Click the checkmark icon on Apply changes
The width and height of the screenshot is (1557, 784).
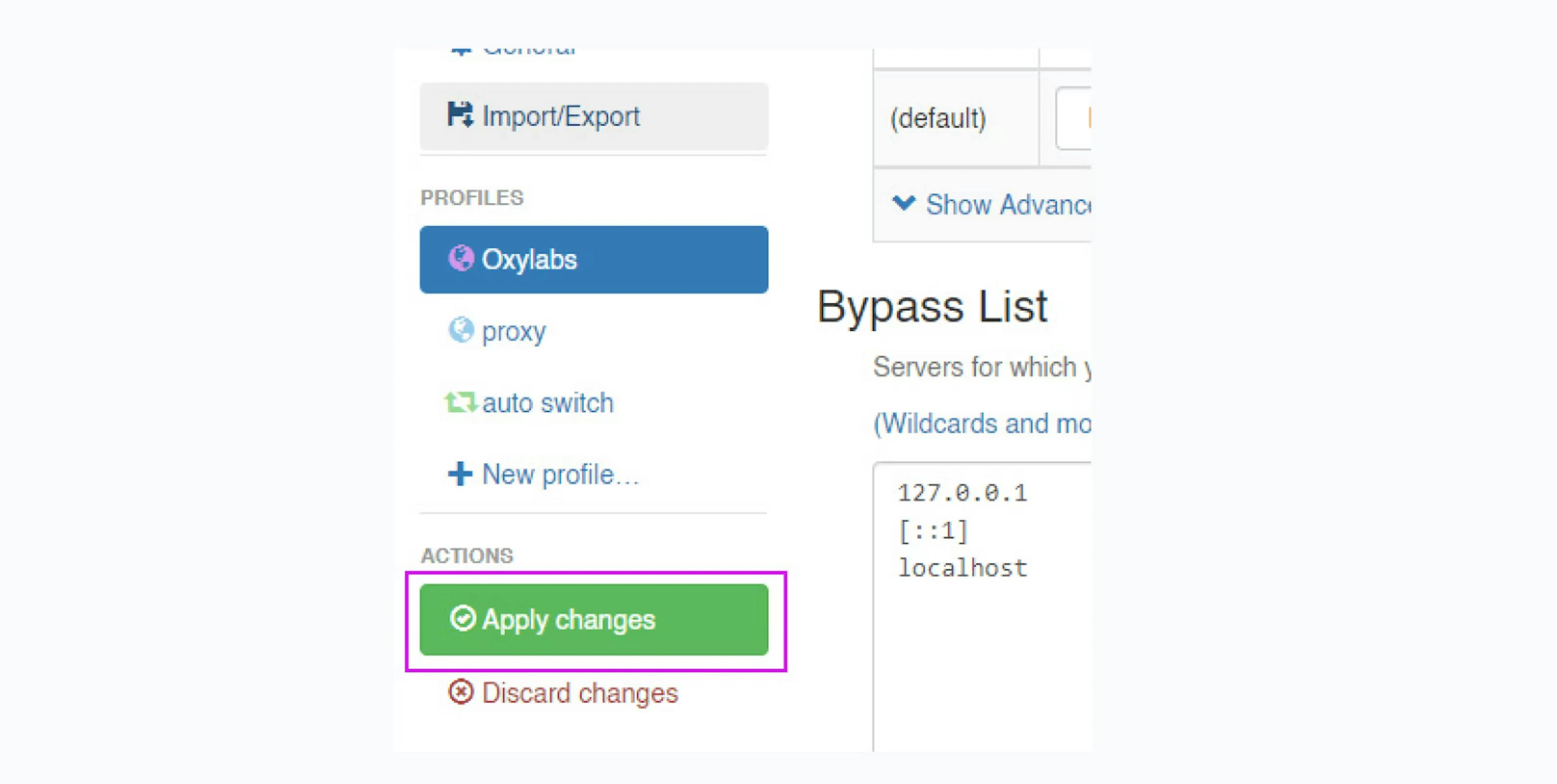pos(463,618)
